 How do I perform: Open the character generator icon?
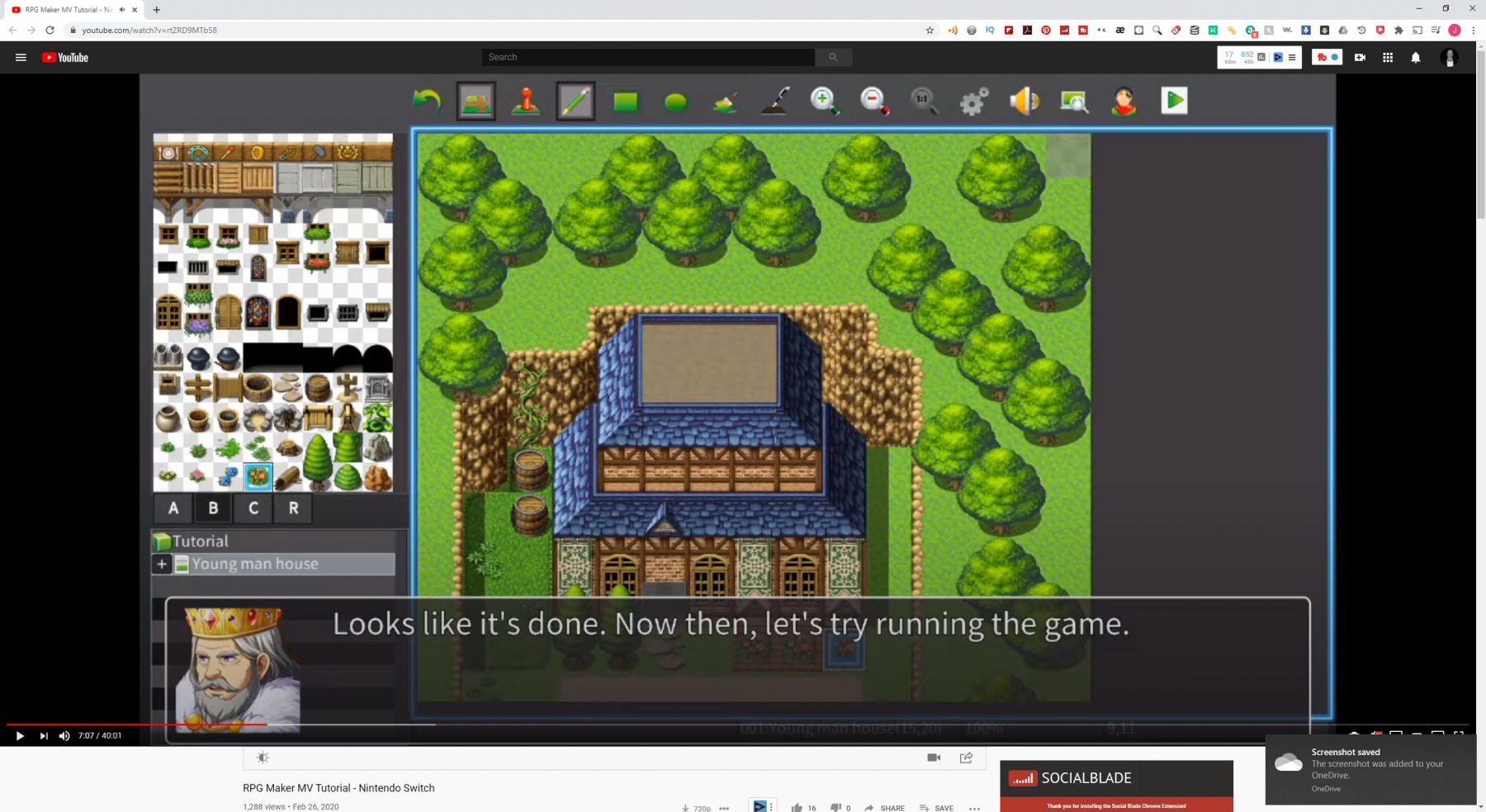tap(1124, 101)
